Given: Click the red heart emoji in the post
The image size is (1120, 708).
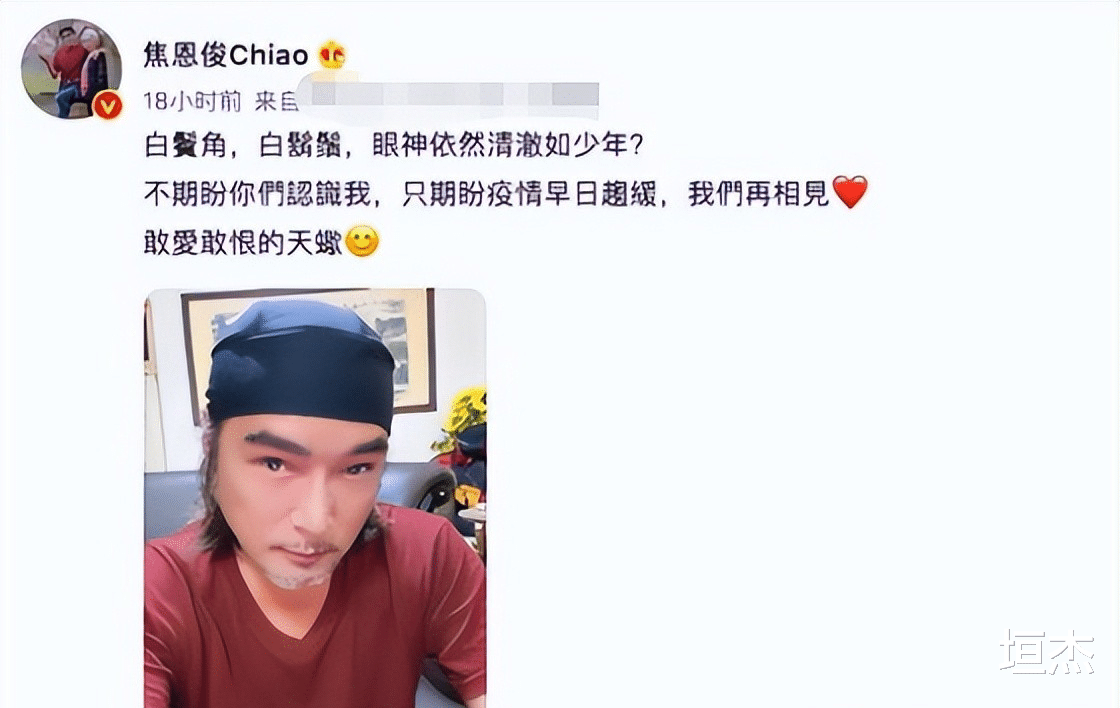Looking at the screenshot, I should [850, 192].
